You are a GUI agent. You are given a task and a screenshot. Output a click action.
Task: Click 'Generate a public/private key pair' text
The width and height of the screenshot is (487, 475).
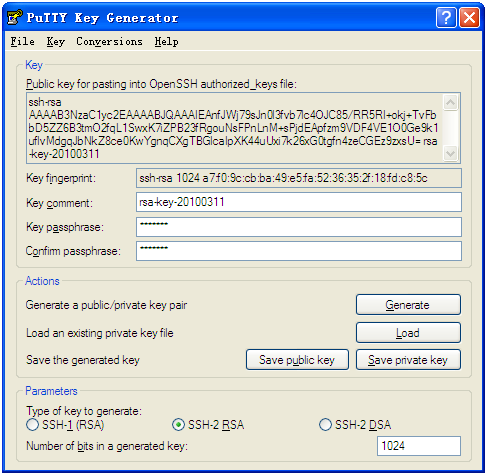[x=106, y=305]
